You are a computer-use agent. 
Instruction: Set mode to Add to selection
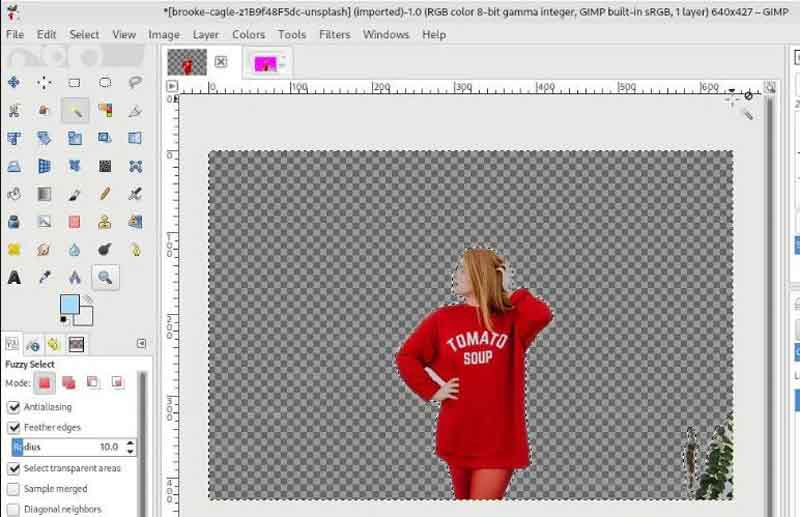coord(68,382)
